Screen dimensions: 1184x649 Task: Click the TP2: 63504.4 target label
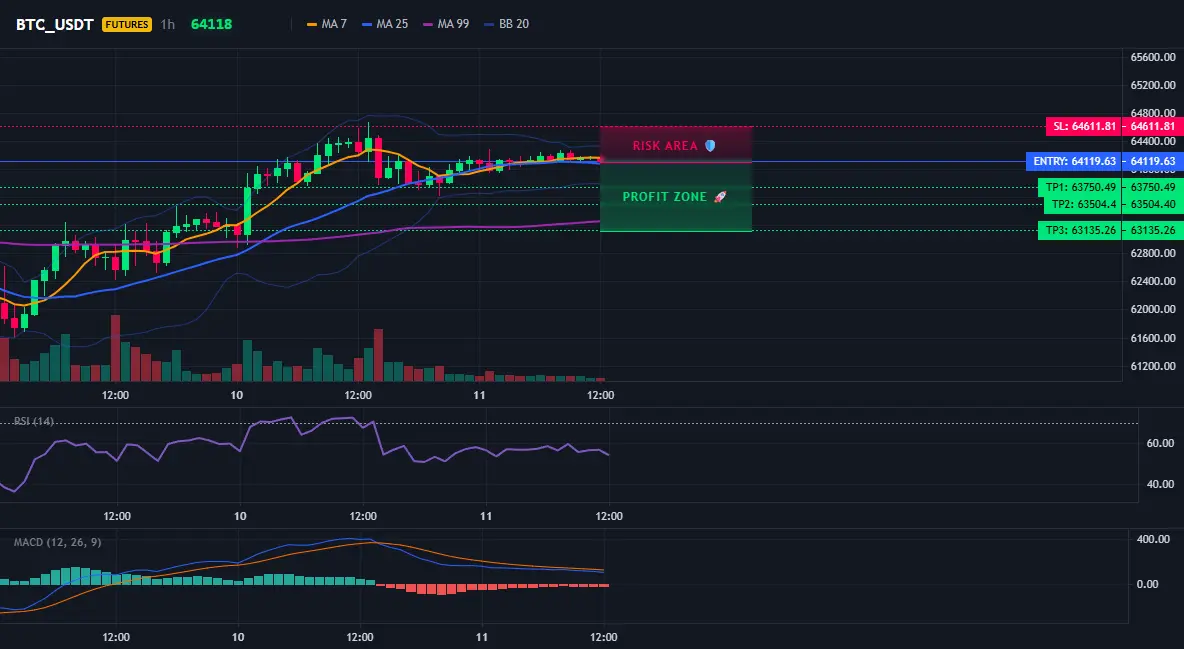(x=1083, y=204)
